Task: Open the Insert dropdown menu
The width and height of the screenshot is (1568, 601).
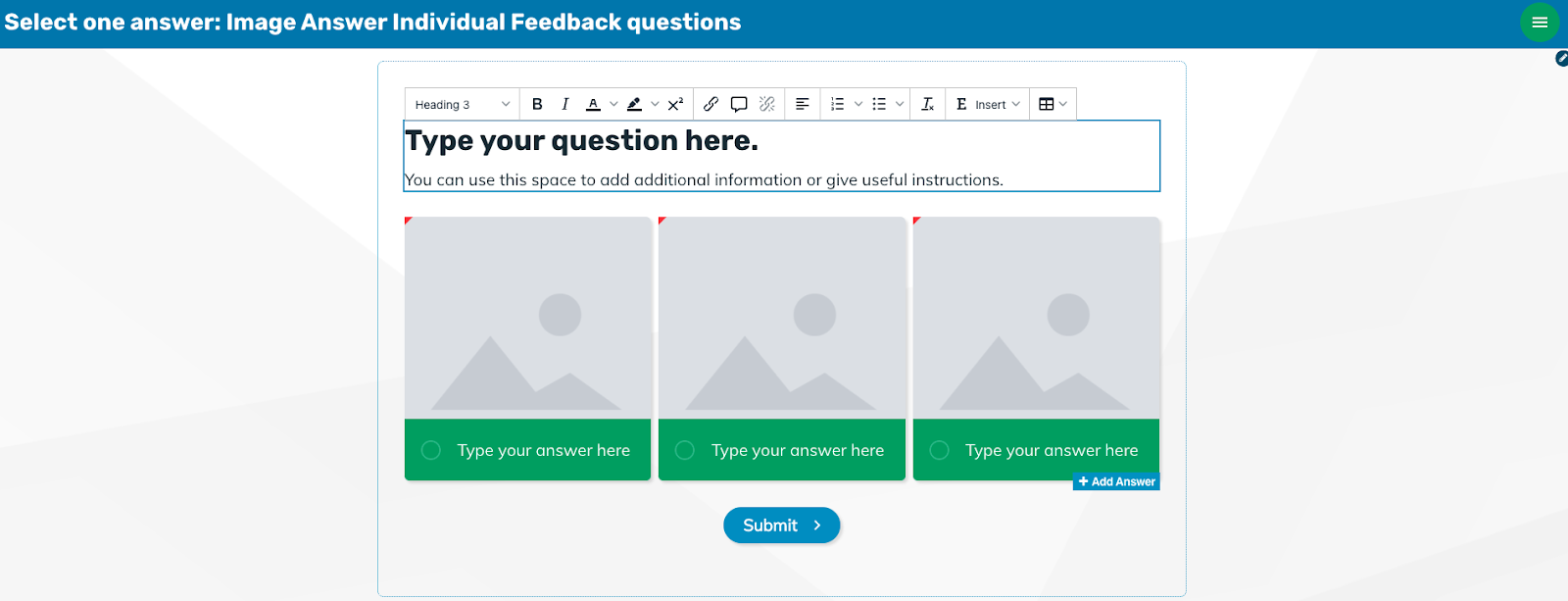Action: (x=988, y=104)
